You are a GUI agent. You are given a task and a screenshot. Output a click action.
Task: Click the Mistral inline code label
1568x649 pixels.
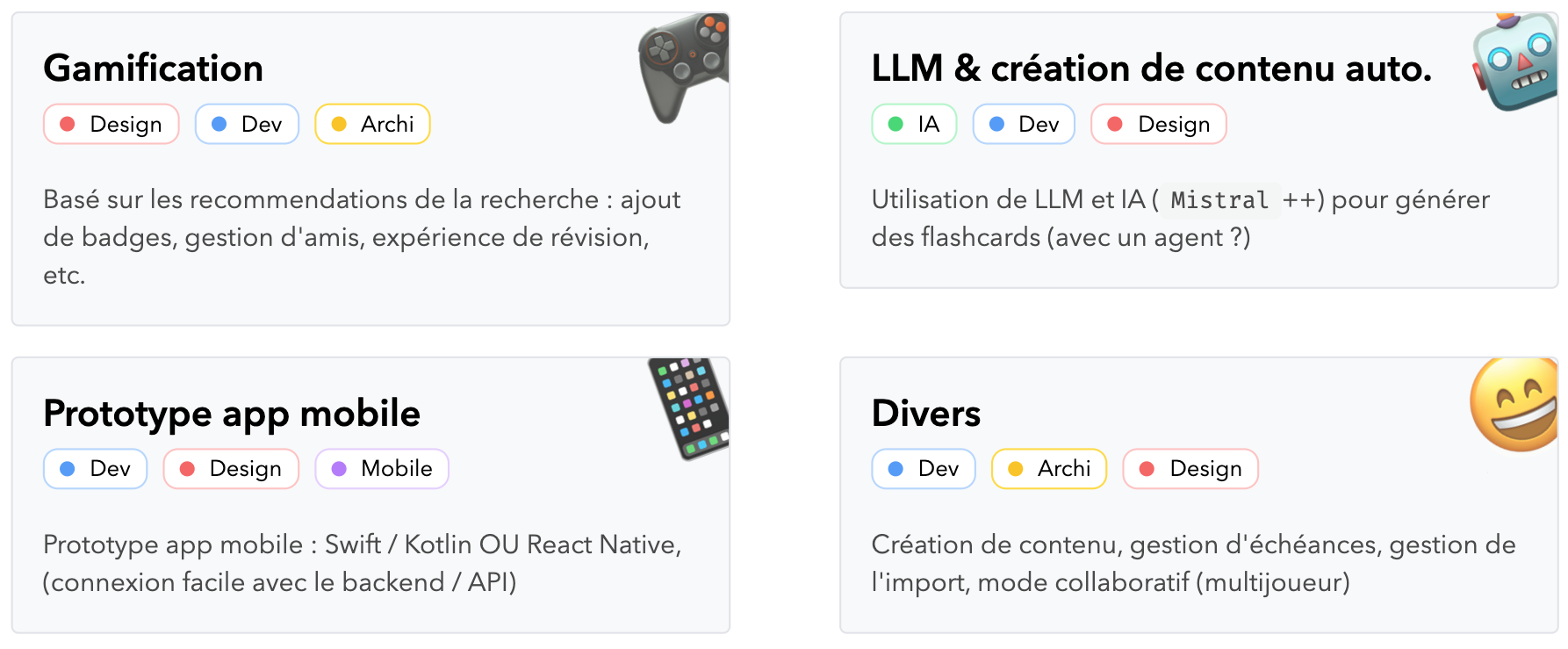coord(1219,200)
